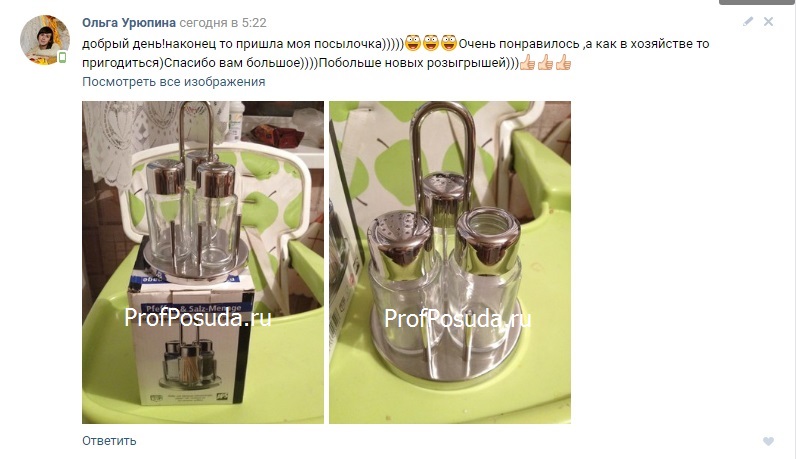Click the middle laughing emoji in the comment
This screenshot has width=796, height=459.
(430, 43)
